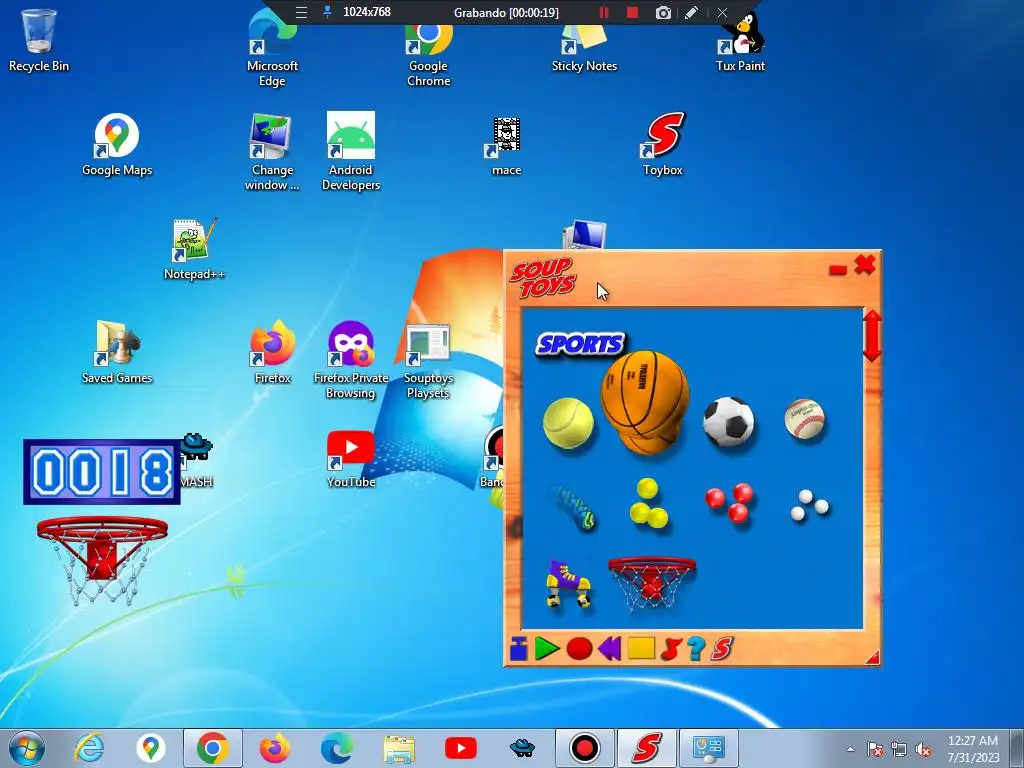Open the recorder hamburger menu

click(301, 12)
